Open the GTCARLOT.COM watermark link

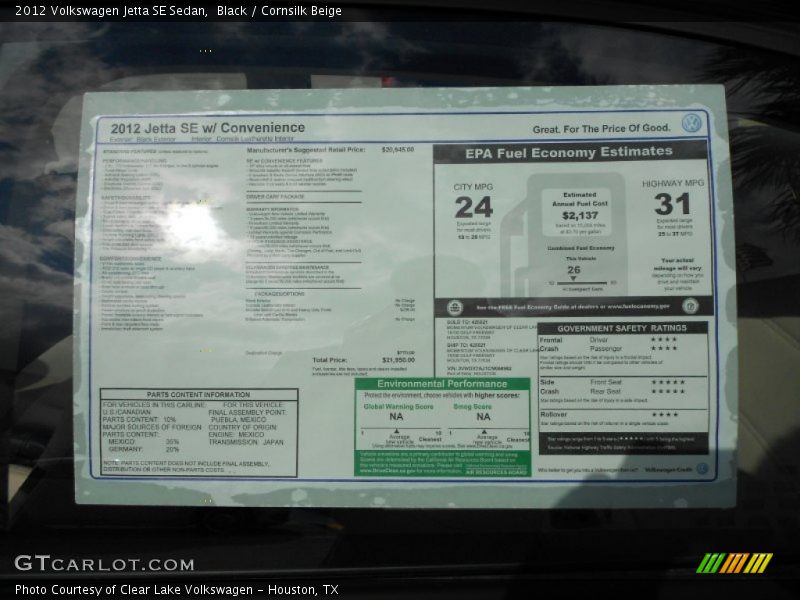coord(105,563)
